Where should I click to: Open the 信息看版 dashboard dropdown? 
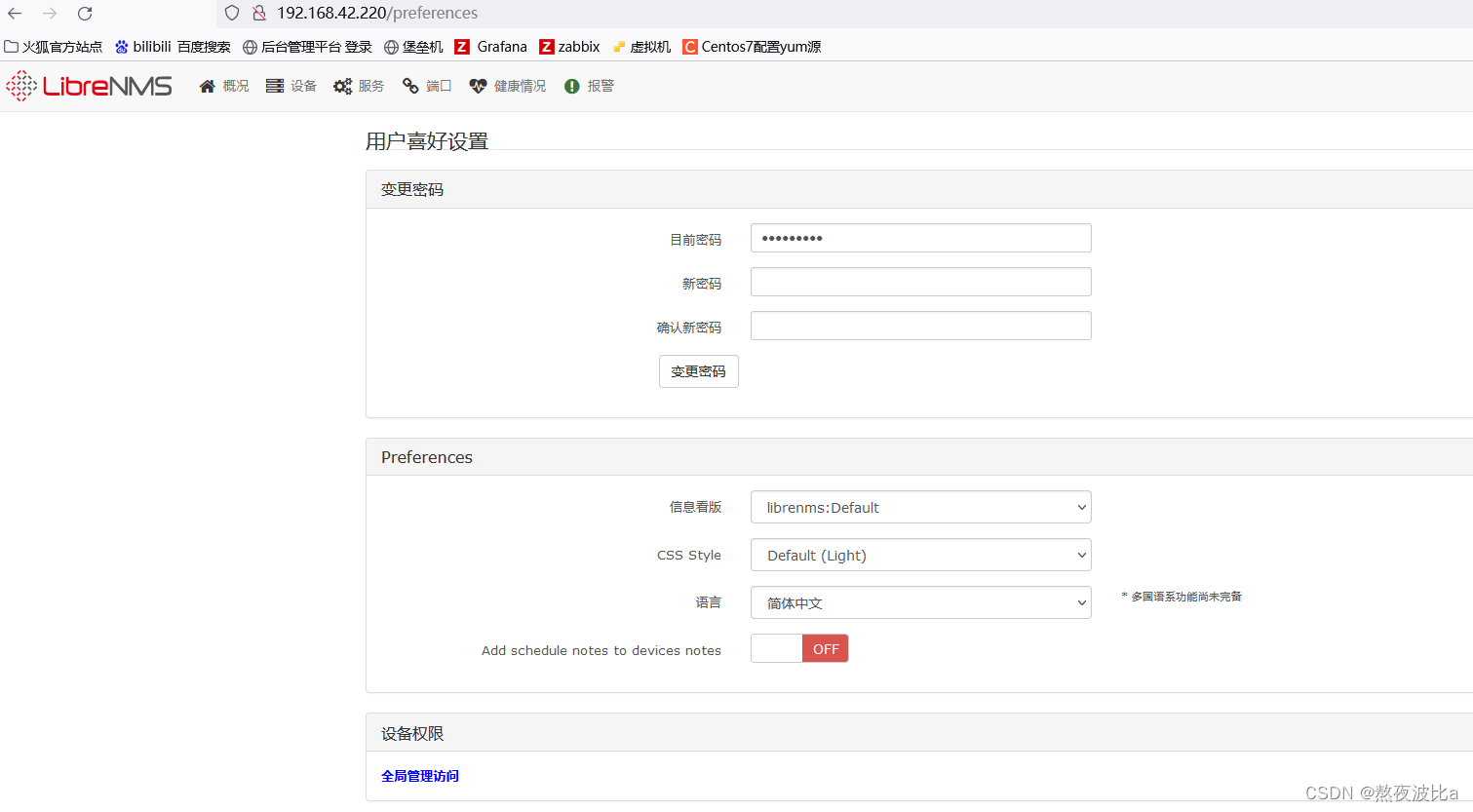pos(920,507)
